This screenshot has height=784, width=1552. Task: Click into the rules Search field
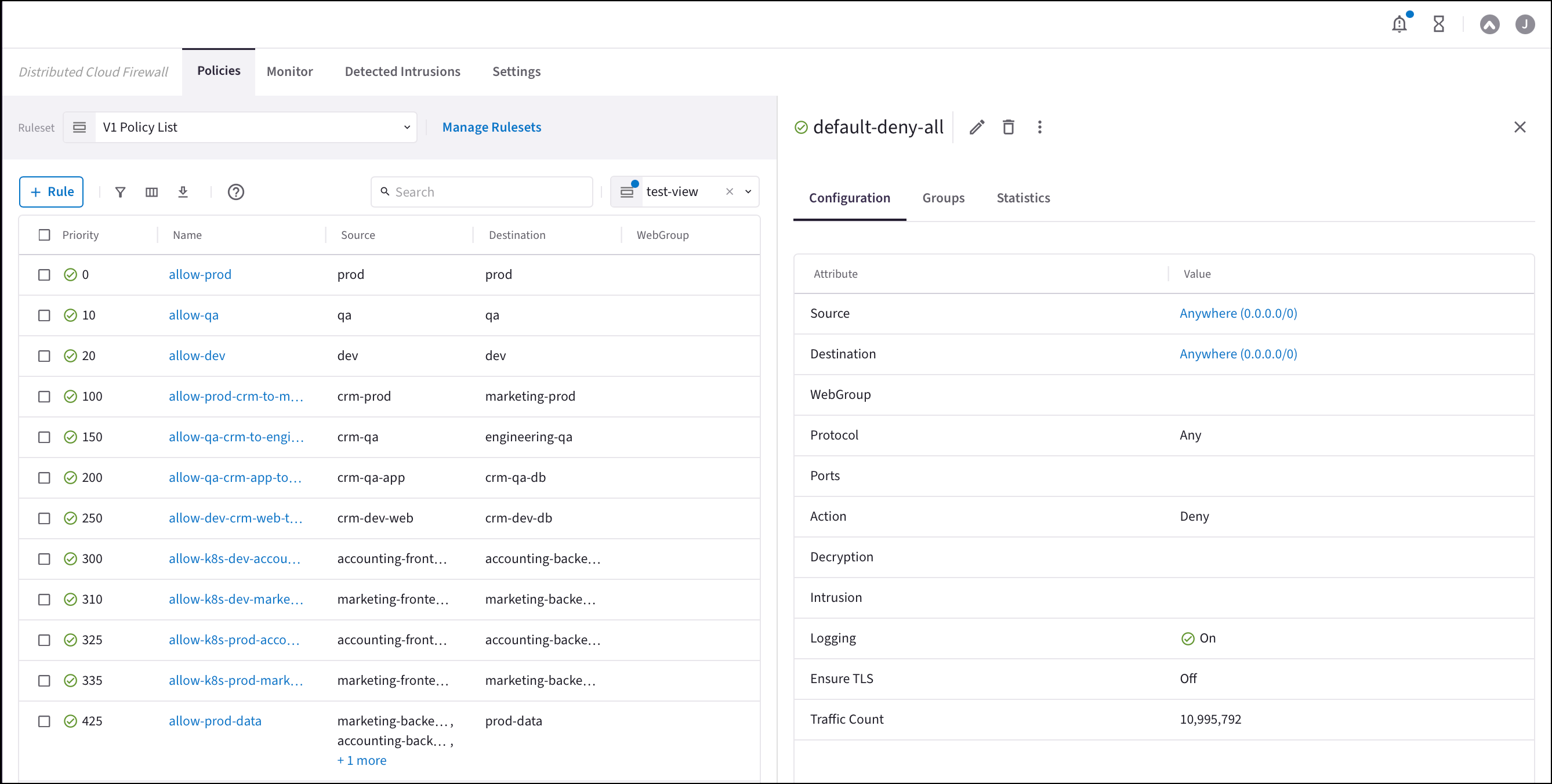click(488, 193)
